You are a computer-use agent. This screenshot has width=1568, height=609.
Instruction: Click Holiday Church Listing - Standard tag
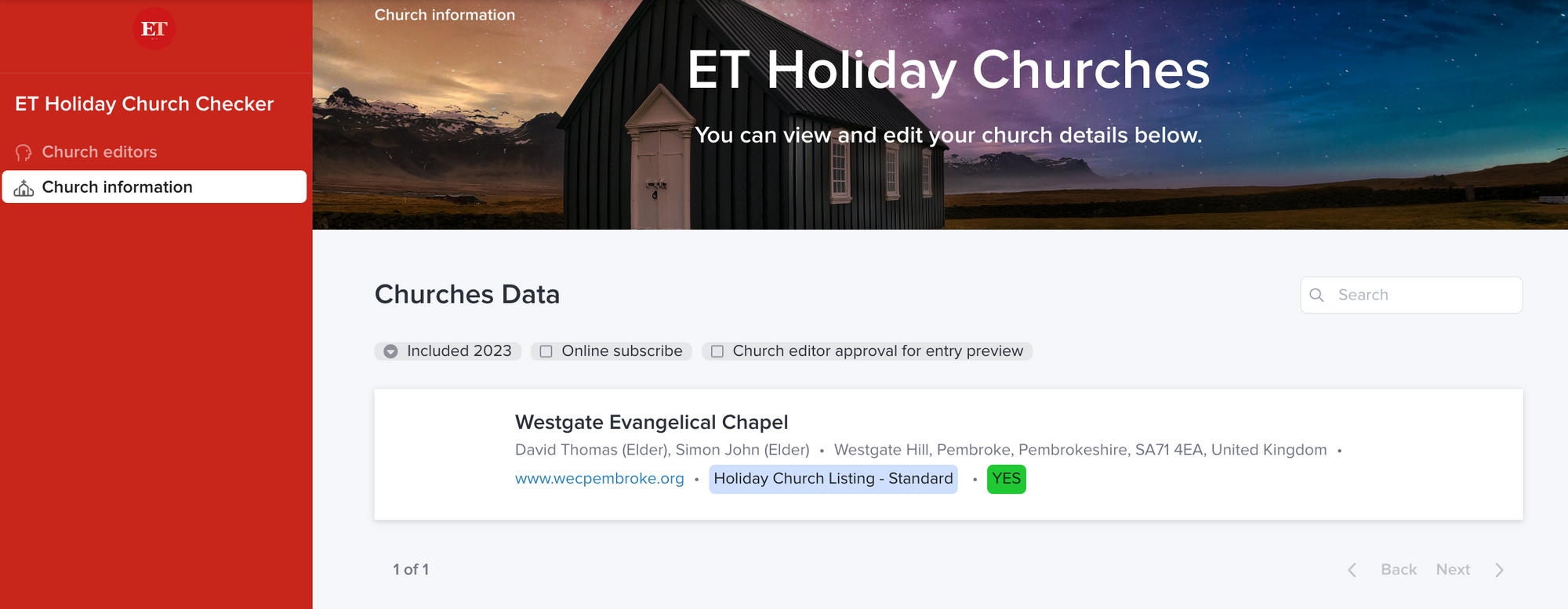(x=833, y=479)
